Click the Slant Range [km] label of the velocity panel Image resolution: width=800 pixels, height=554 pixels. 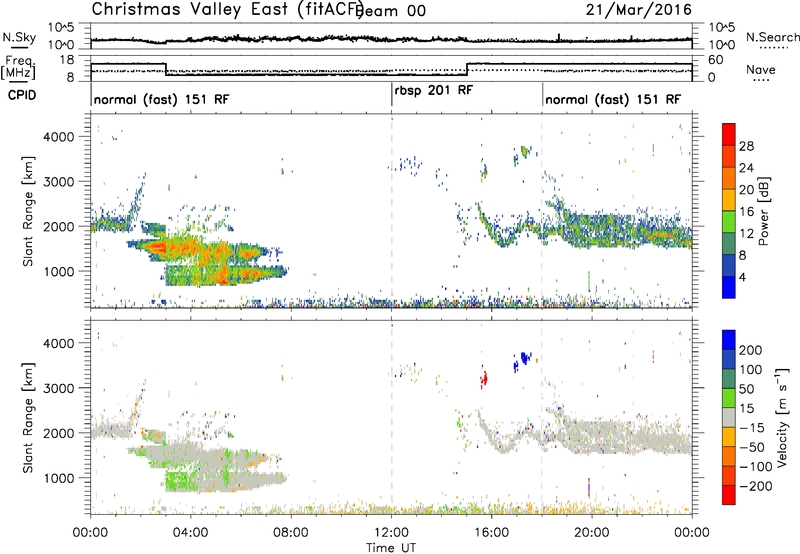pyautogui.click(x=28, y=418)
